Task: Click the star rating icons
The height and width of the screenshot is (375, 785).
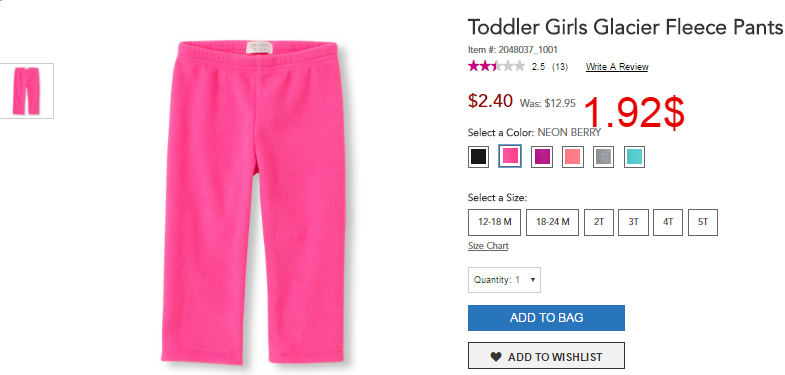Action: click(496, 66)
